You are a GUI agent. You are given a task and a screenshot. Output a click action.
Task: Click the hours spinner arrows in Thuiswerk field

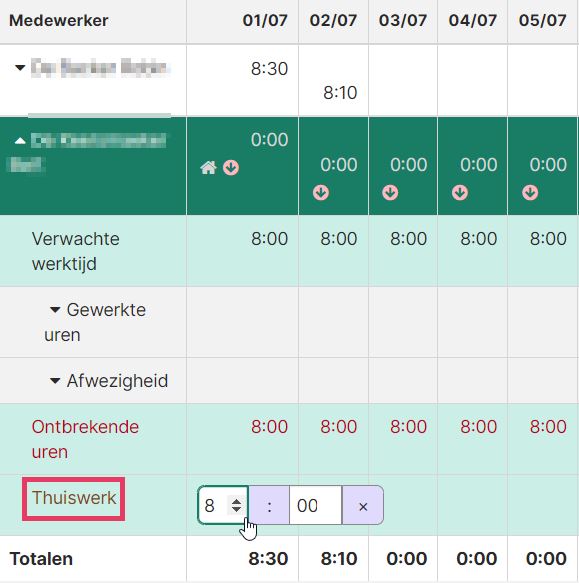237,505
